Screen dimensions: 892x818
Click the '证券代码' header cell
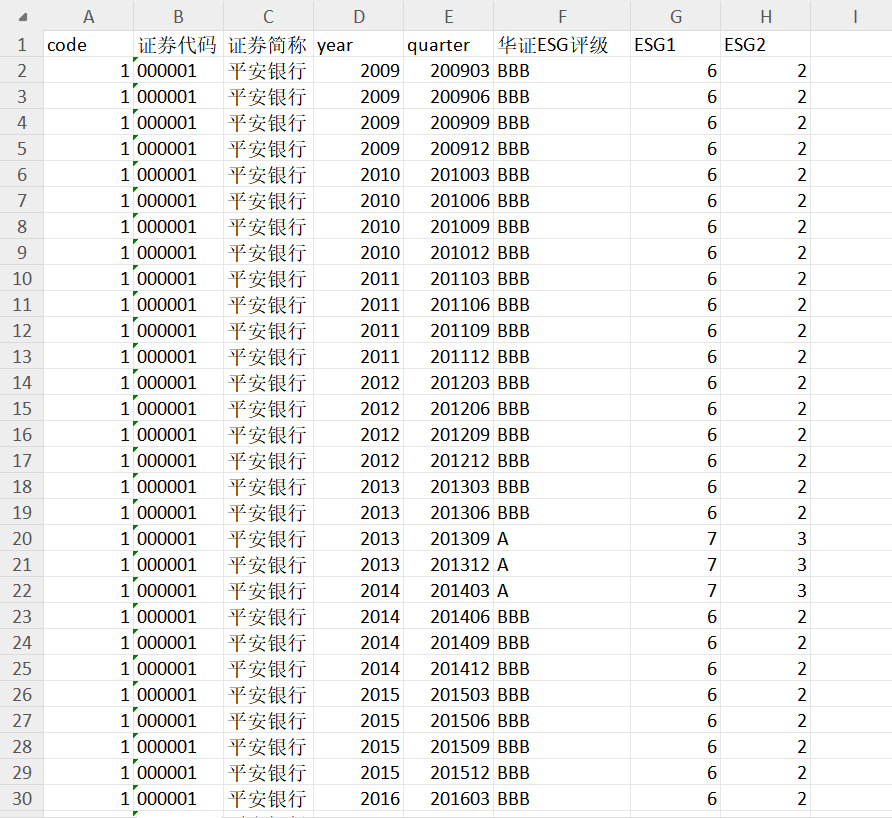tap(178, 44)
